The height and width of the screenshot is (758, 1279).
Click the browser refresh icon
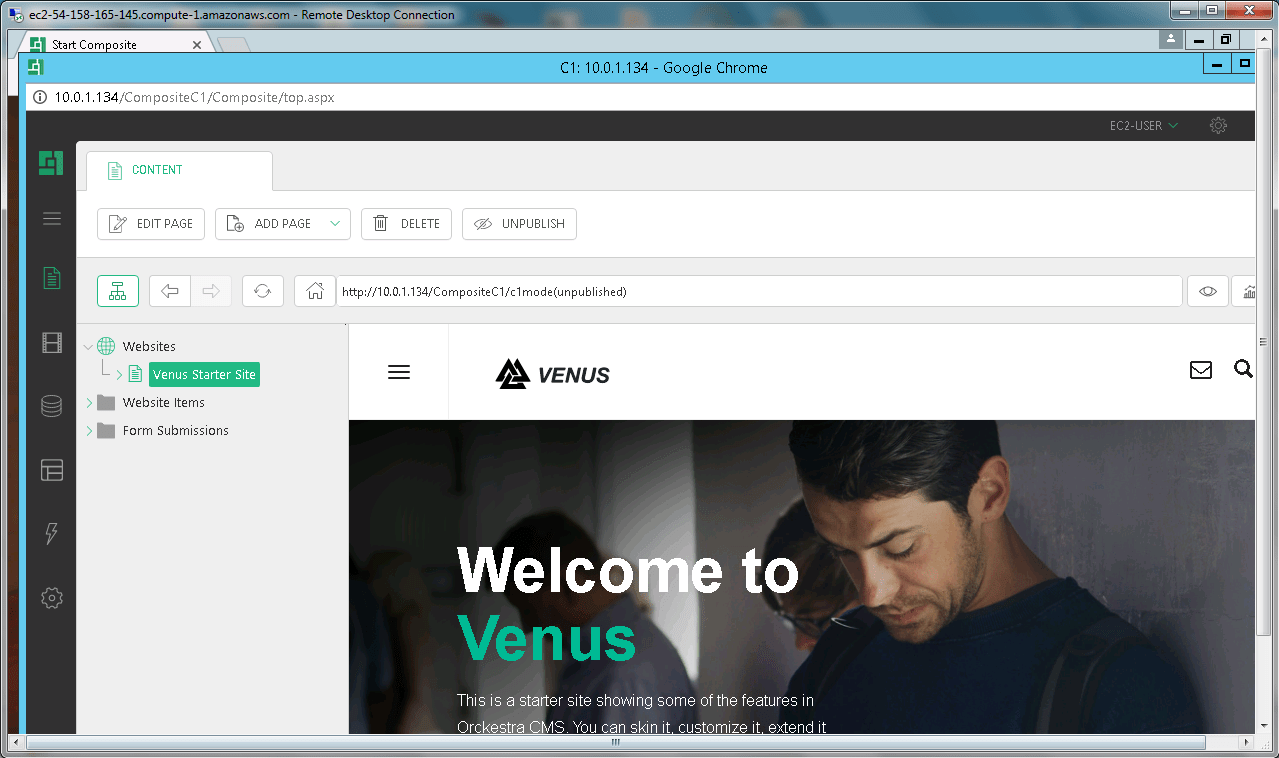pyautogui.click(x=262, y=291)
